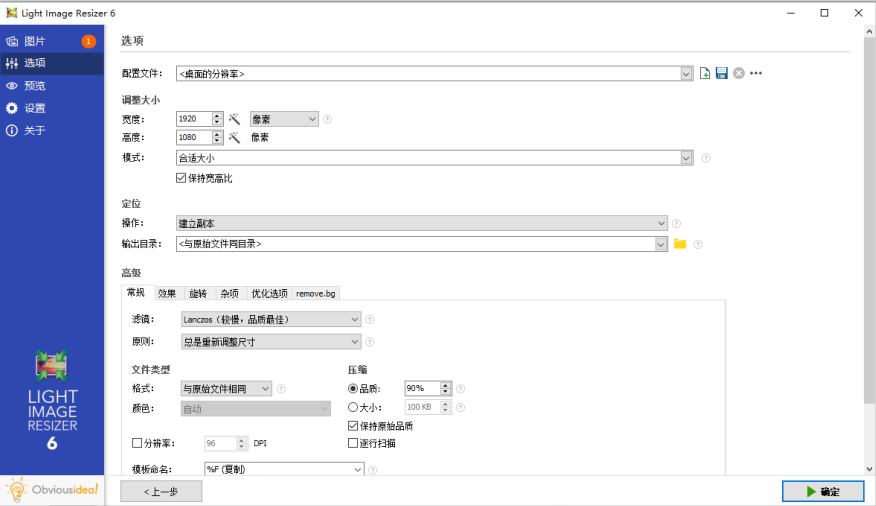This screenshot has width=876, height=506.
Task: Select the 大小 radio button
Action: [x=353, y=408]
